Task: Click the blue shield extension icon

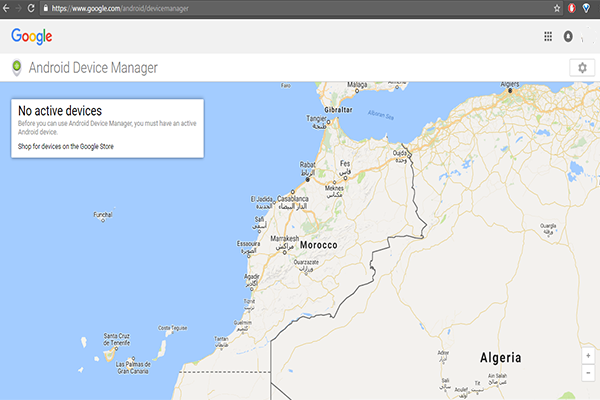Action: [x=586, y=8]
